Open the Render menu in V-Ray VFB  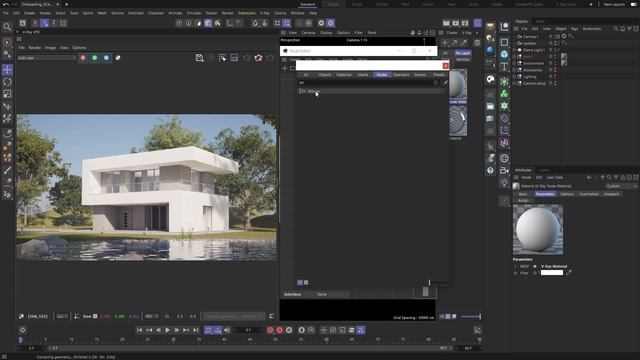[x=35, y=48]
